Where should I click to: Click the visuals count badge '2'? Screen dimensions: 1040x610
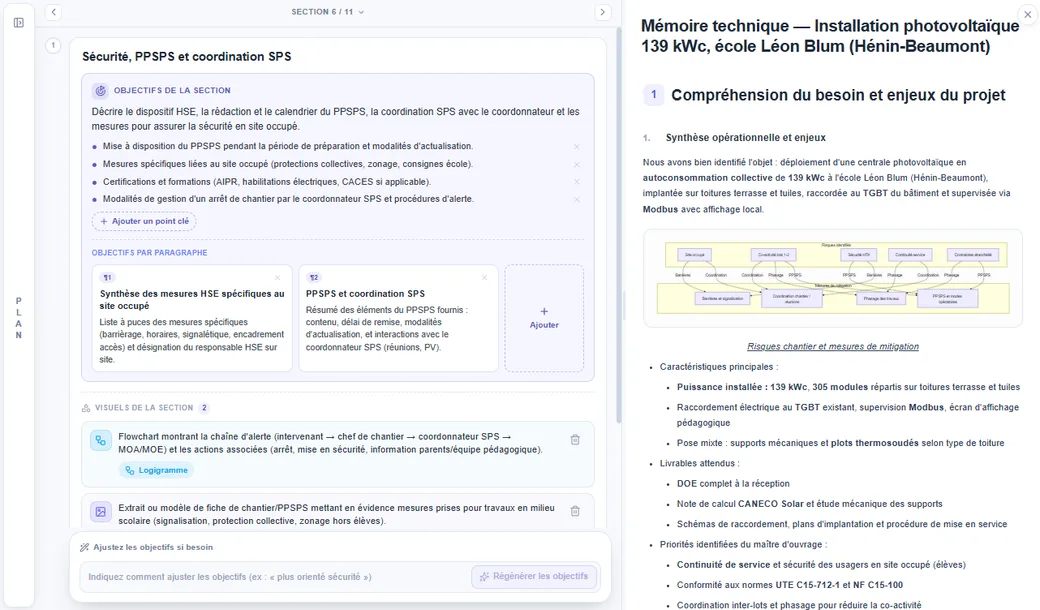(x=204, y=408)
